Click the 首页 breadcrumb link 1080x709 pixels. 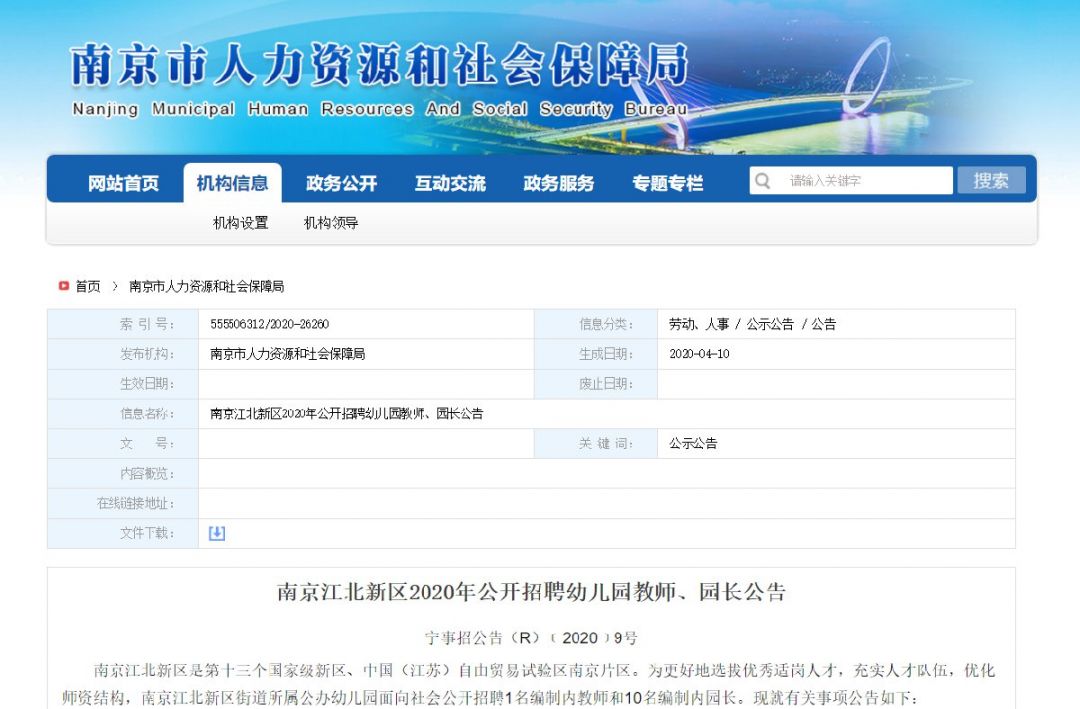coord(87,287)
